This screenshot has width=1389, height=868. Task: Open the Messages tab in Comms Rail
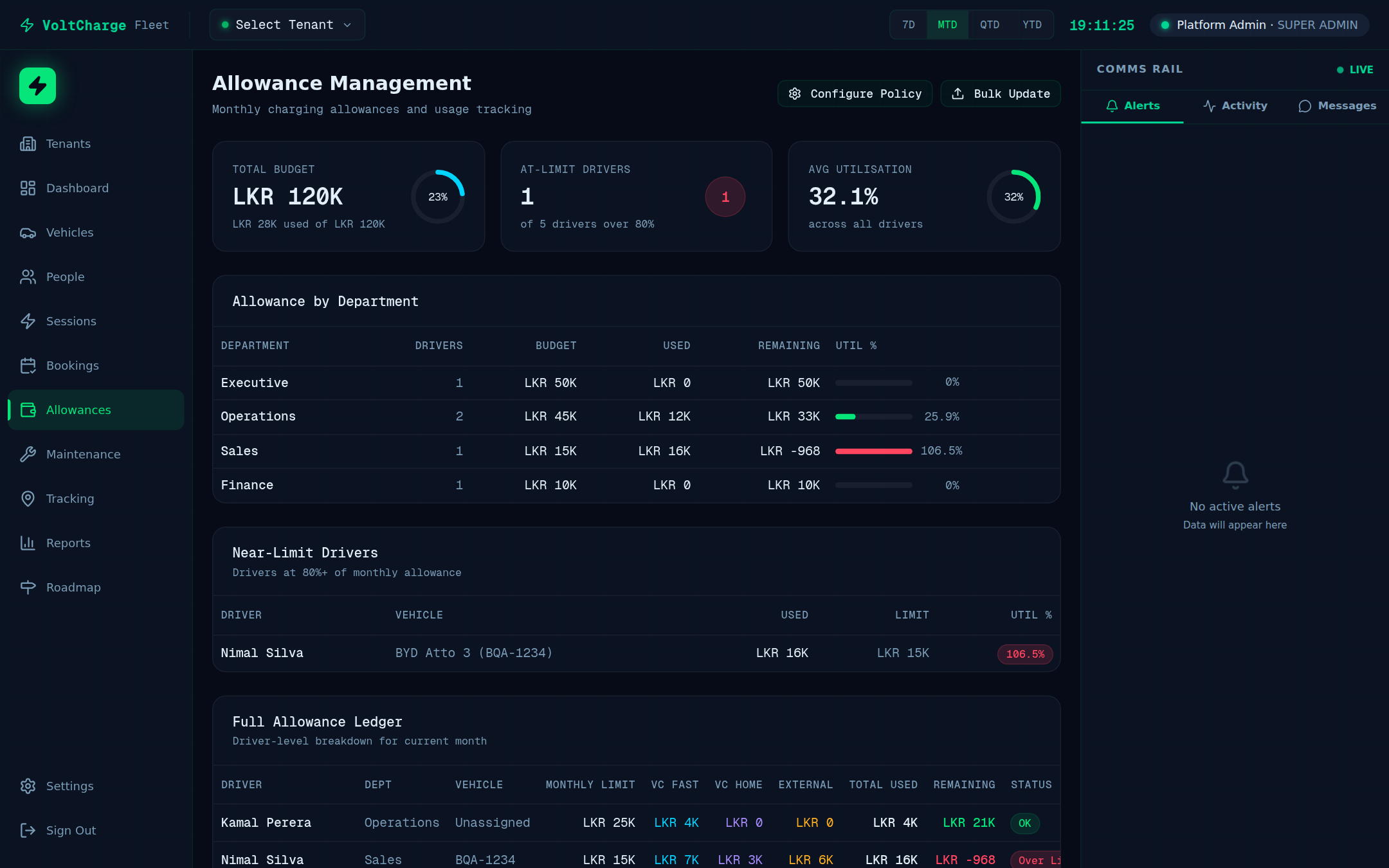tap(1338, 106)
